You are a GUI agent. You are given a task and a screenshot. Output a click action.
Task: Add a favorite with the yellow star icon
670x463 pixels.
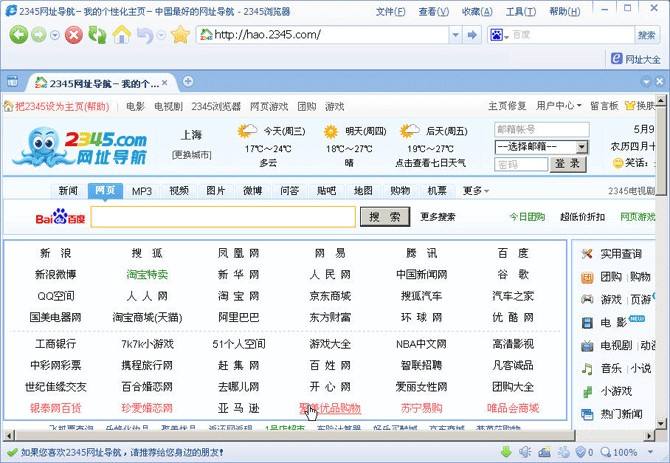pyautogui.click(x=180, y=35)
